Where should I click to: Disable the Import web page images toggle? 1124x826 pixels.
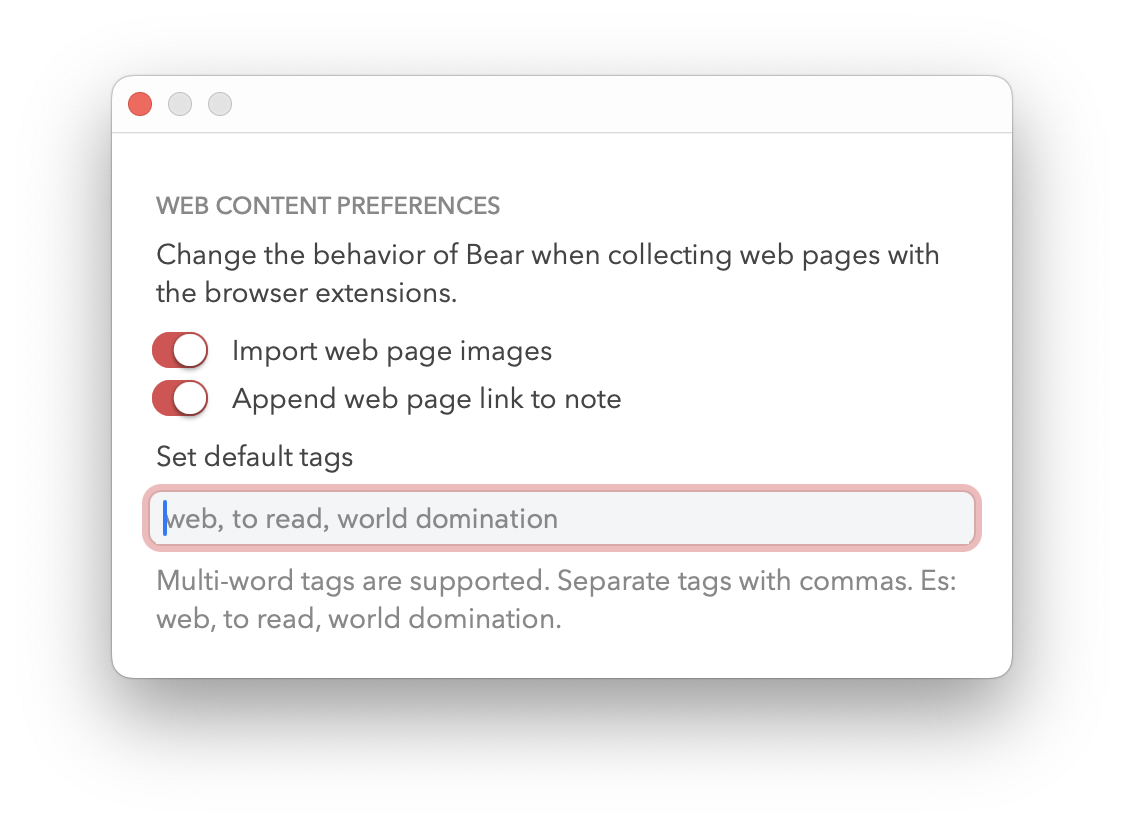click(x=180, y=351)
